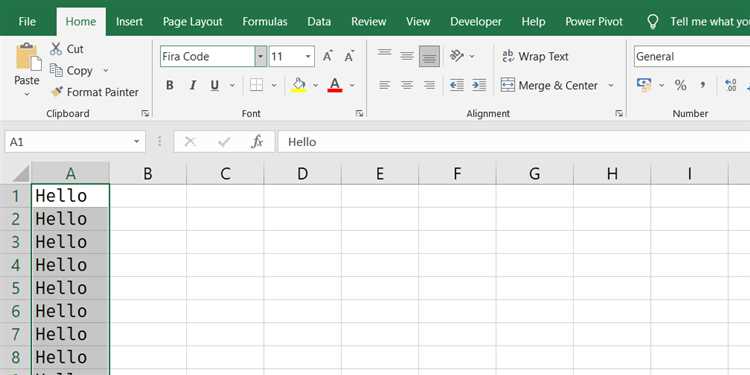This screenshot has height=375, width=750.
Task: Expand Merge & Center options arrow
Action: pos(610,85)
